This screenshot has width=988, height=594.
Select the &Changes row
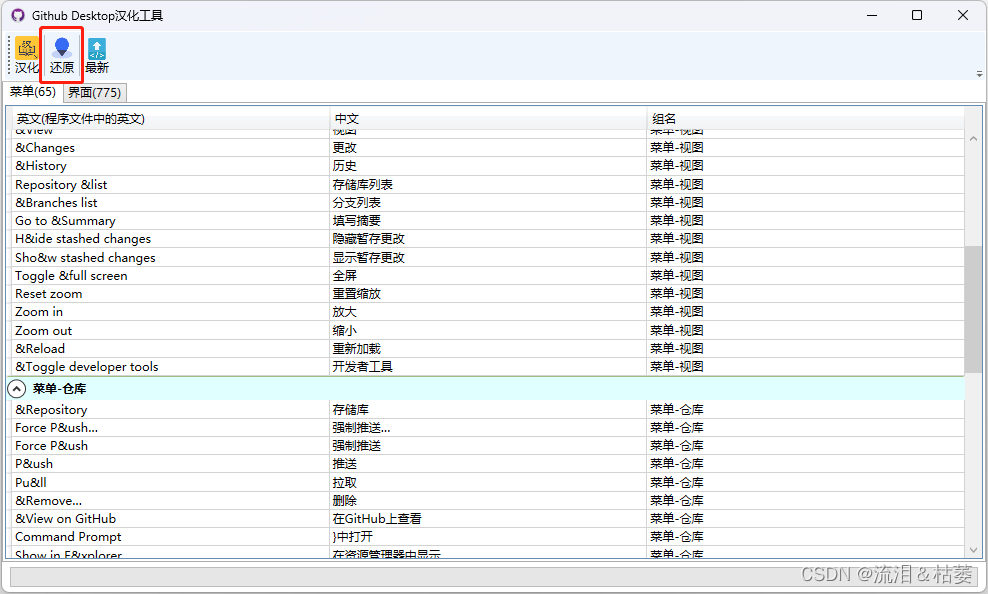488,147
